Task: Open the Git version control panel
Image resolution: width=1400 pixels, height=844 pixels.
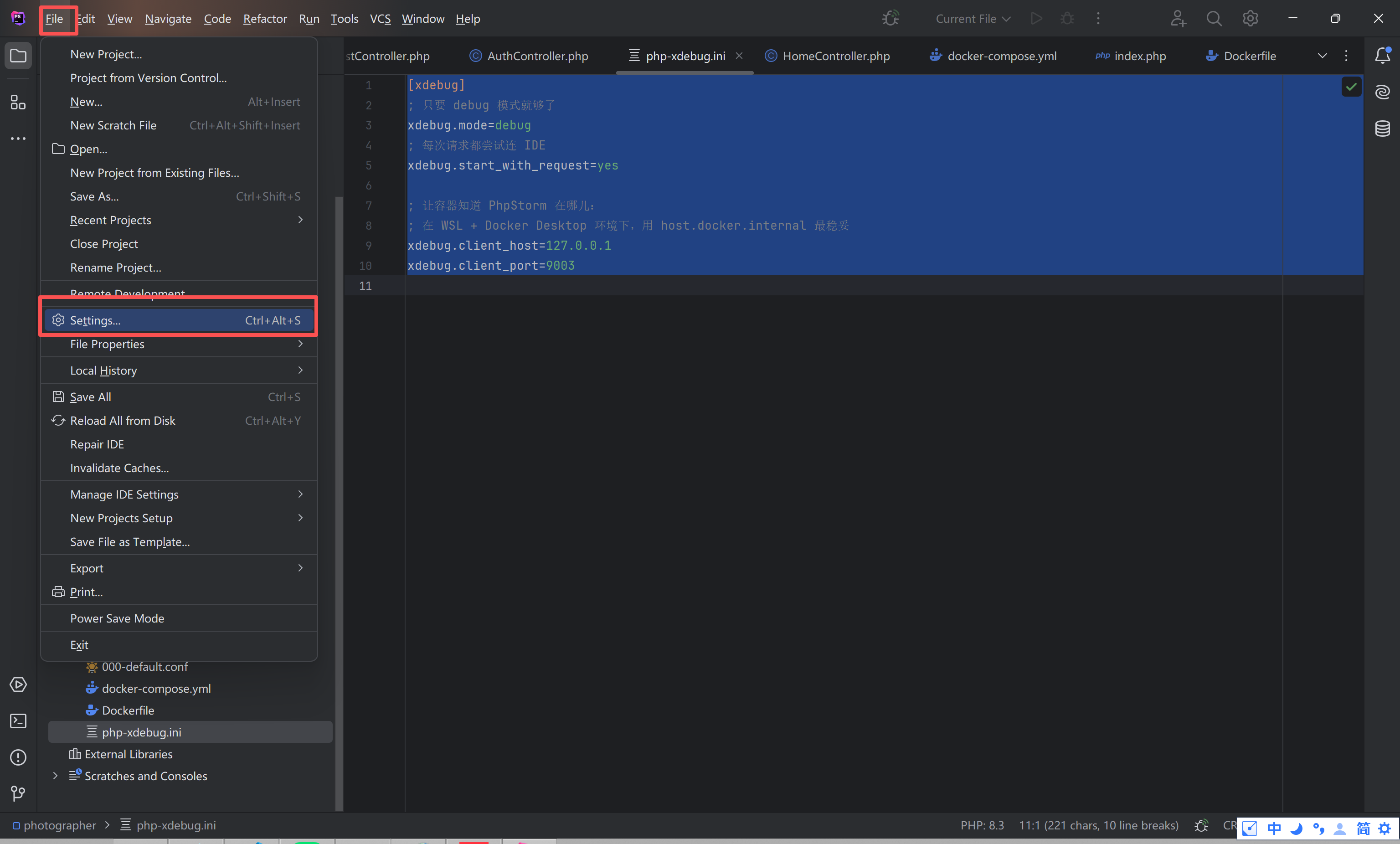Action: click(x=18, y=793)
